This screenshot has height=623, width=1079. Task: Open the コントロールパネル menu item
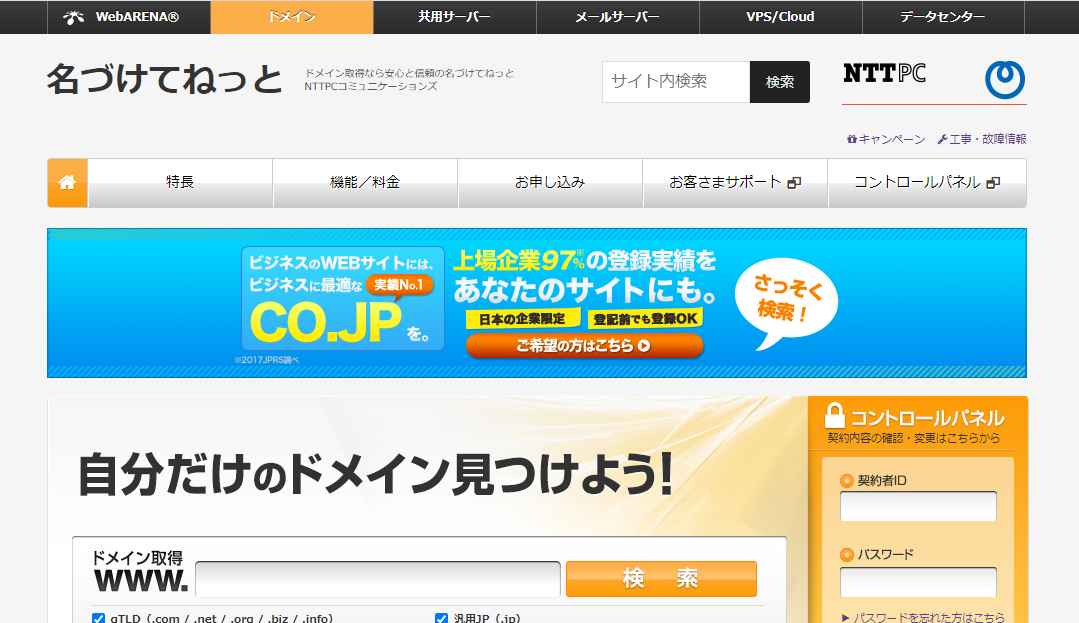tap(928, 182)
